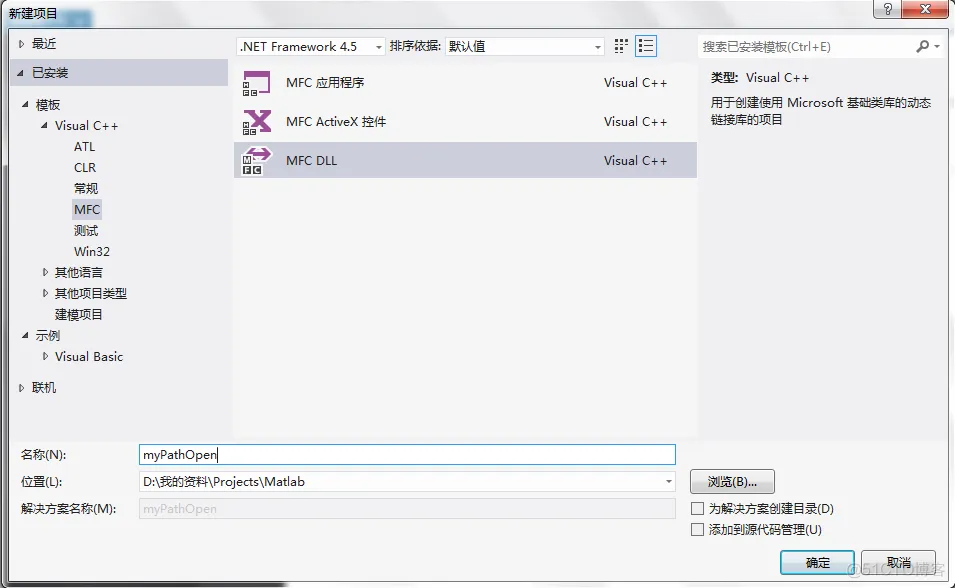Click Visual Basic label under 示例
The height and width of the screenshot is (588, 955).
(89, 356)
